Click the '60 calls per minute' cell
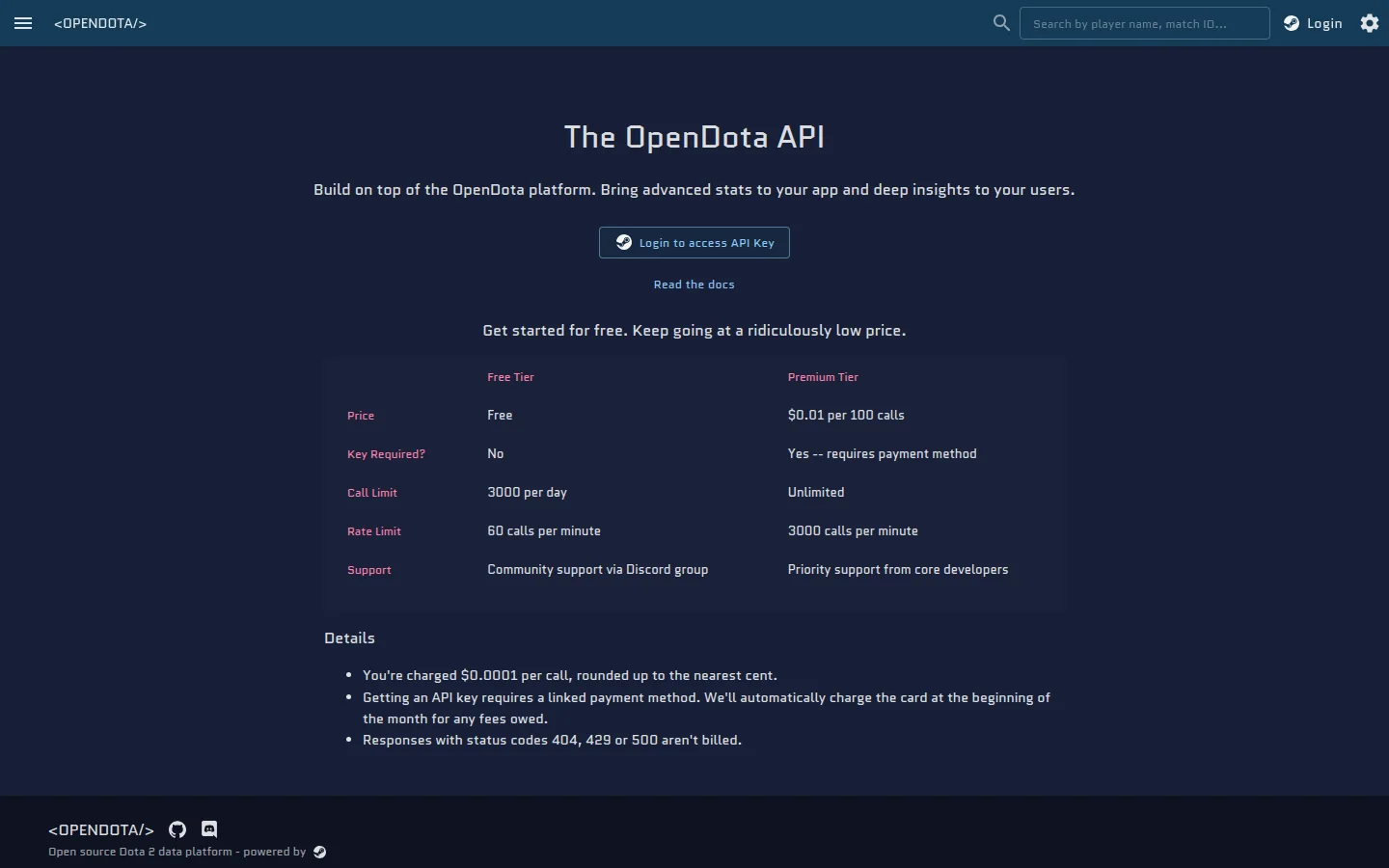The width and height of the screenshot is (1389, 868). [544, 530]
